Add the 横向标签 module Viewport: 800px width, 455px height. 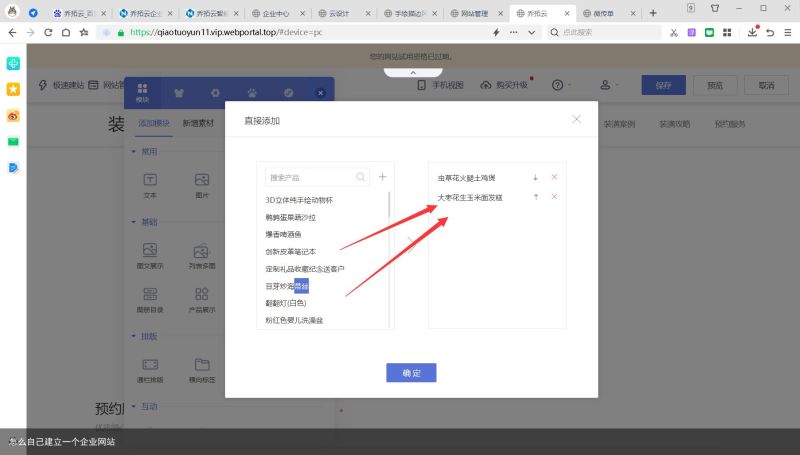point(202,371)
